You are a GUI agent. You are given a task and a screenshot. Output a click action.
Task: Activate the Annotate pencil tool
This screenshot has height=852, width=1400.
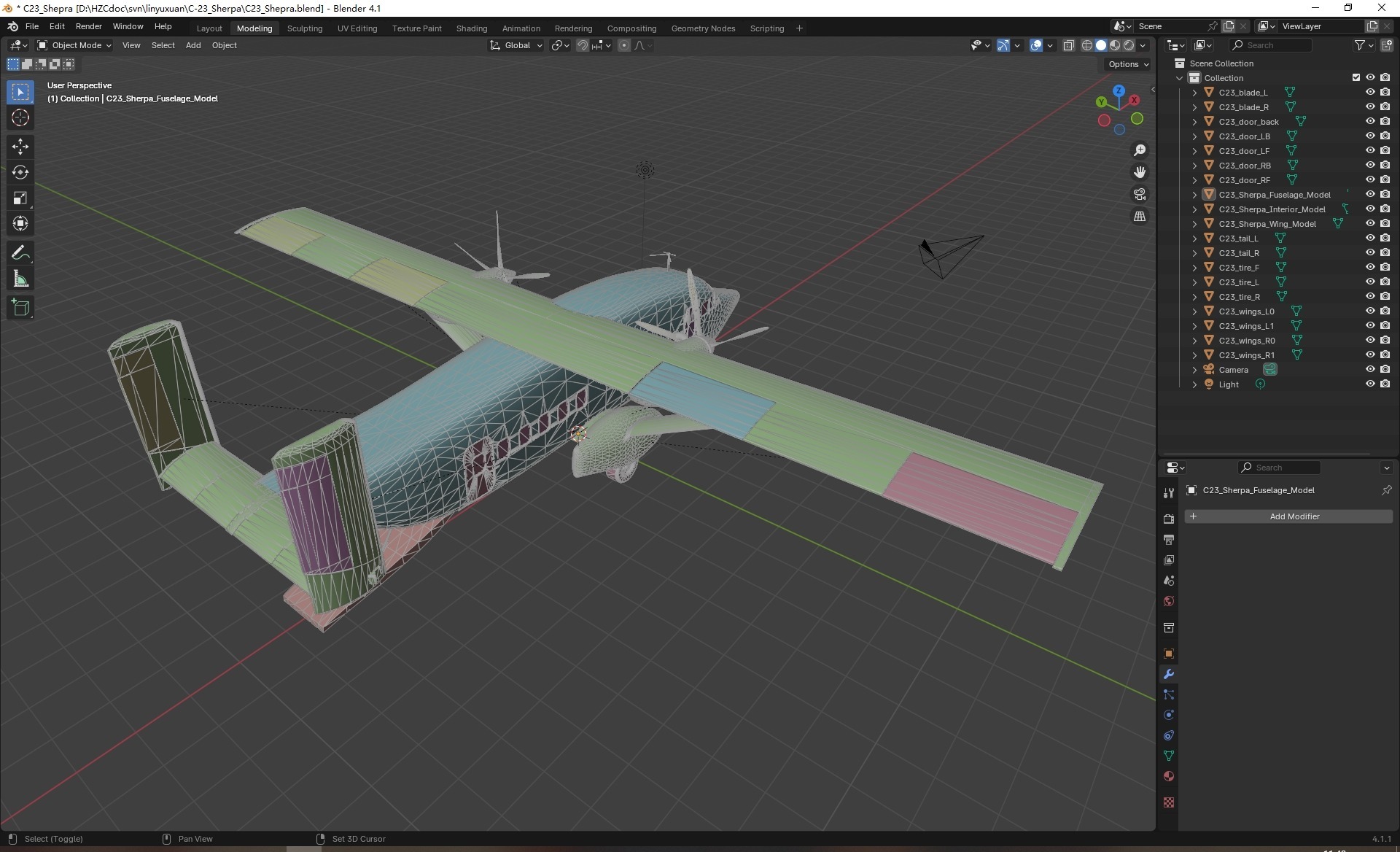coord(20,253)
